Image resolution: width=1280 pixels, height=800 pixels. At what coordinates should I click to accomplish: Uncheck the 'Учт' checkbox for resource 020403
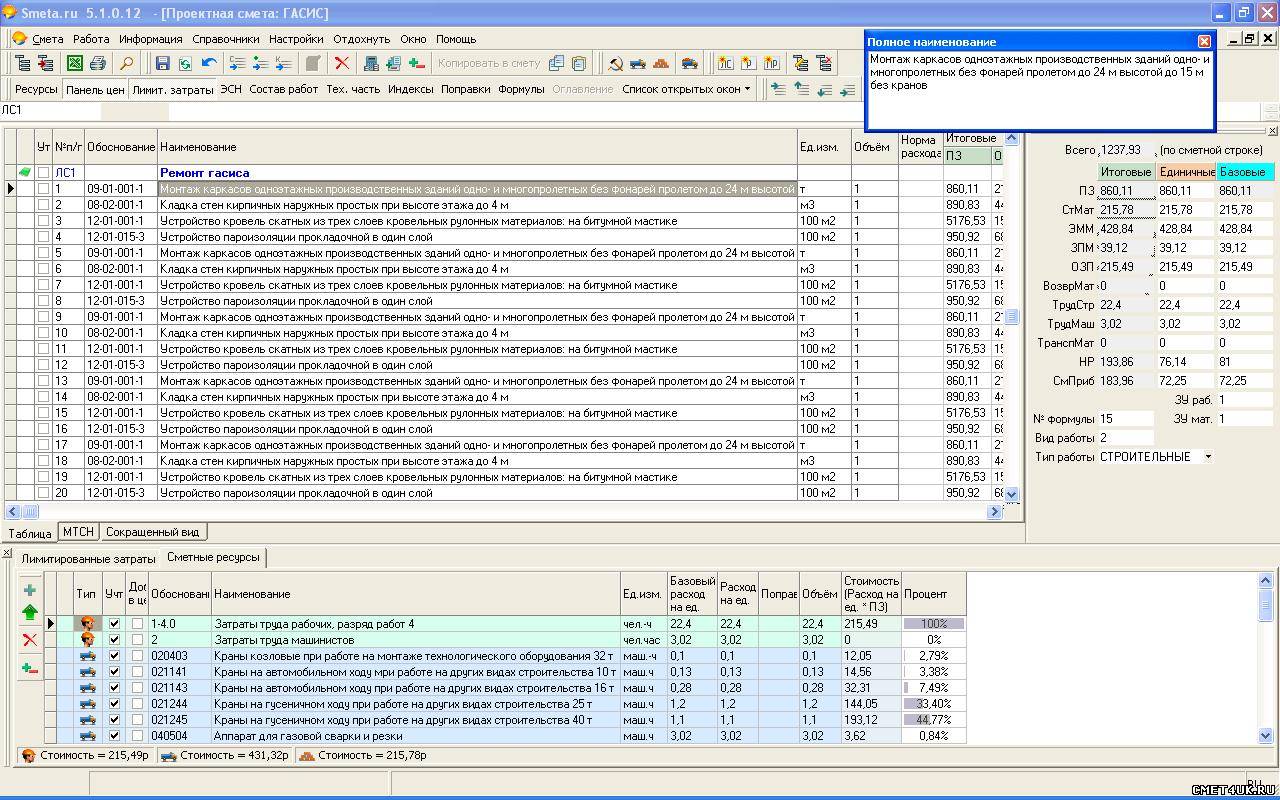click(x=114, y=656)
